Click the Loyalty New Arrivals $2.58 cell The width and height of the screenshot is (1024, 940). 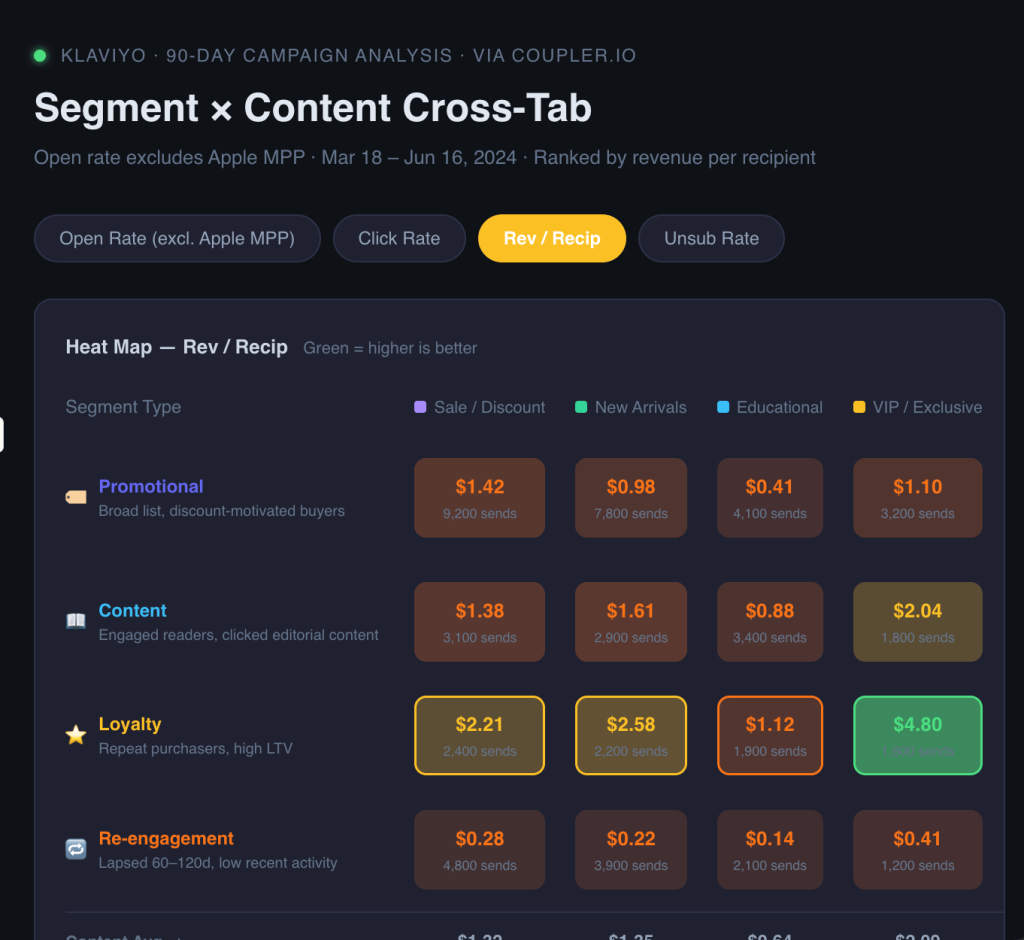click(x=631, y=736)
